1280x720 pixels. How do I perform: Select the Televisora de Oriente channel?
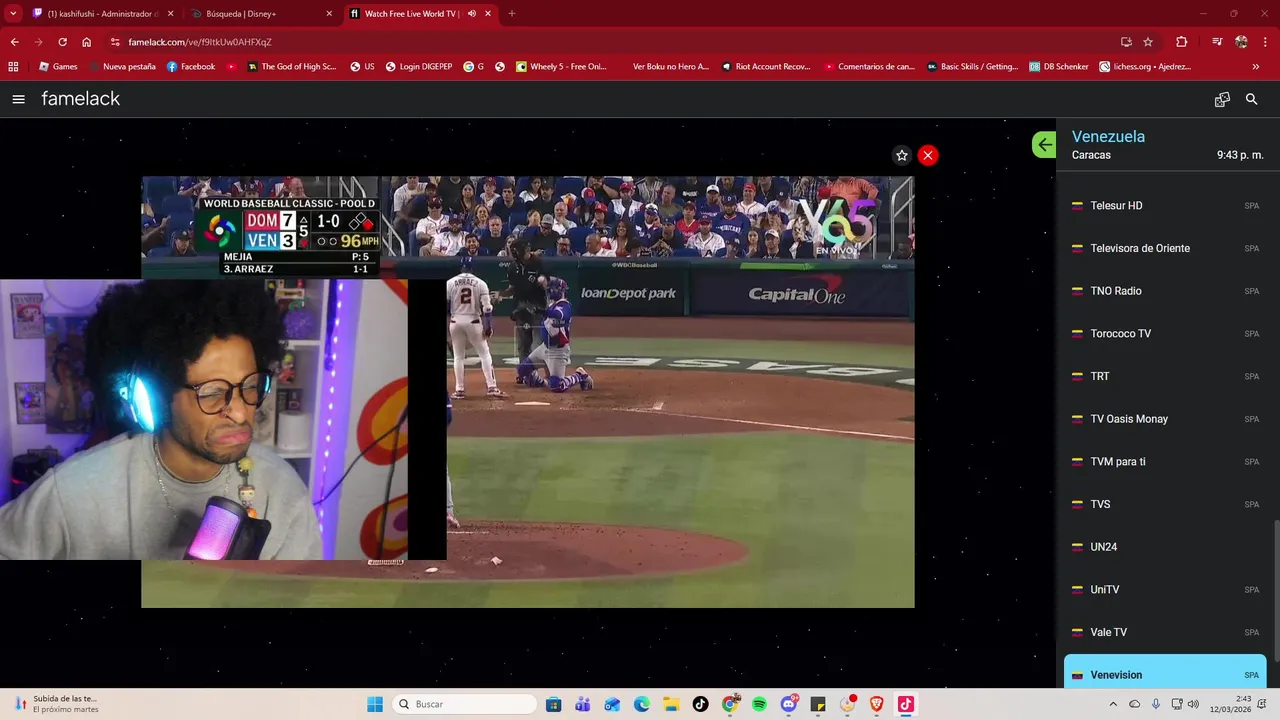tap(1165, 248)
